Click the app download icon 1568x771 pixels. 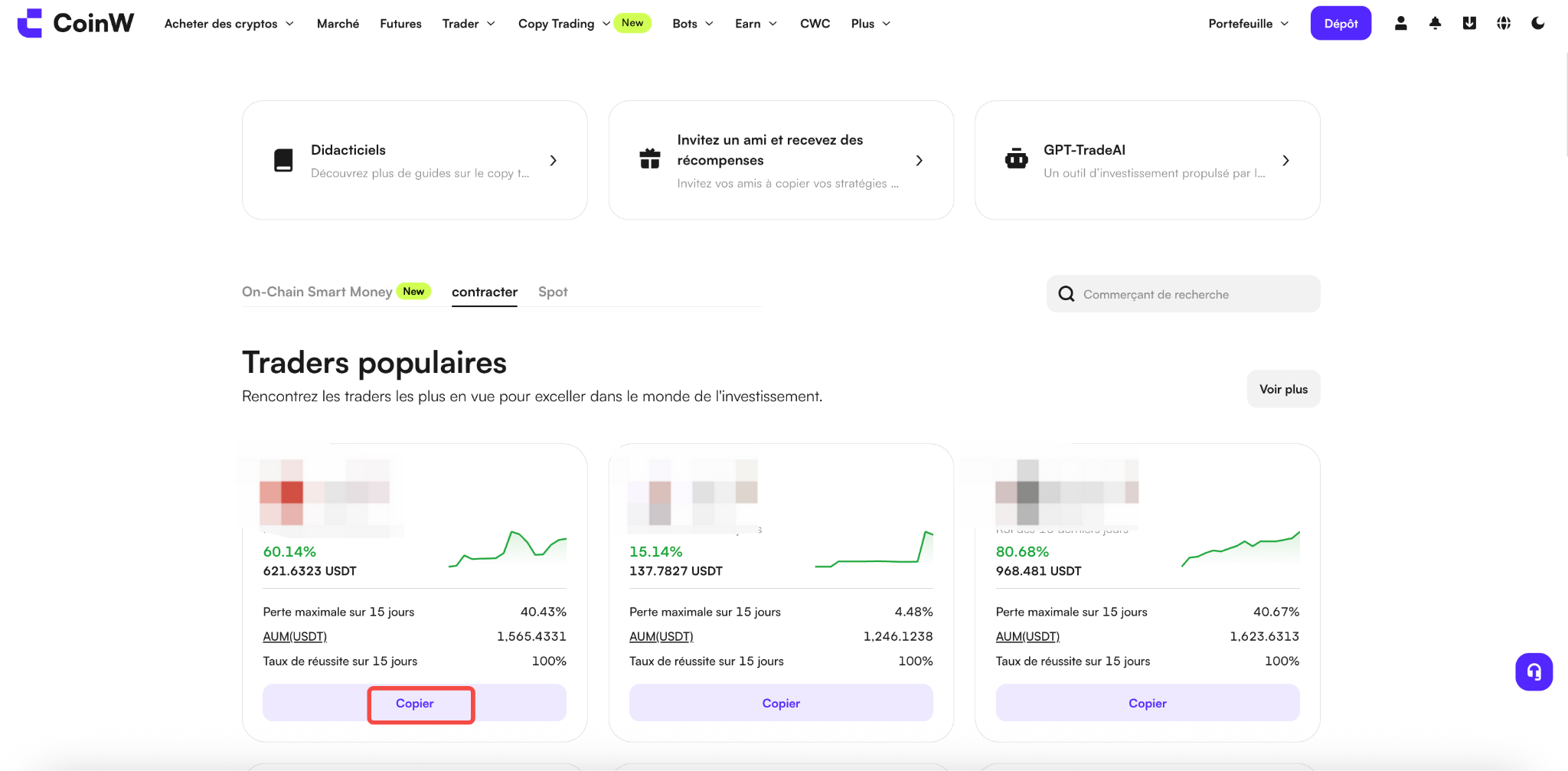[1469, 23]
